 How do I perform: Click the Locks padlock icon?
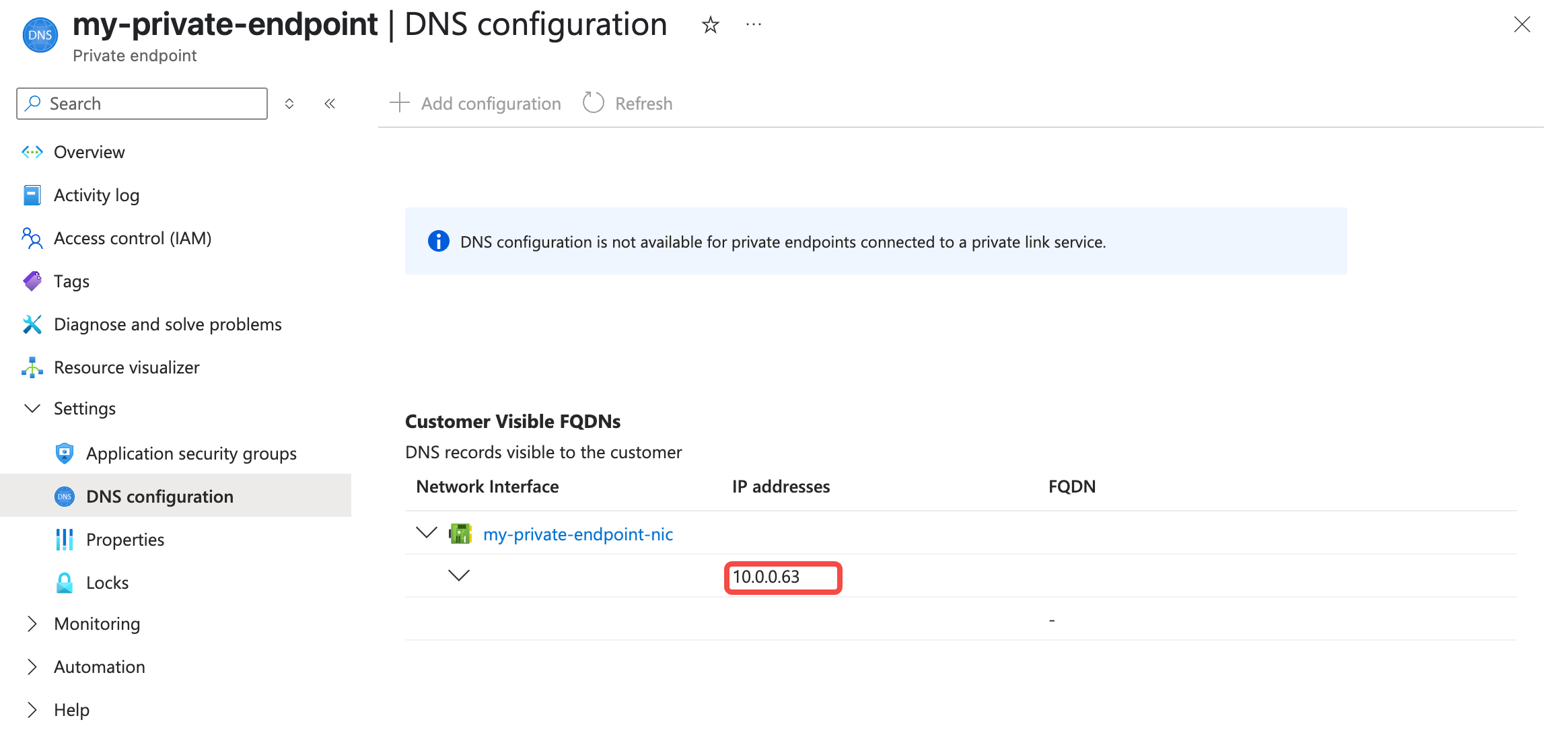[x=65, y=583]
